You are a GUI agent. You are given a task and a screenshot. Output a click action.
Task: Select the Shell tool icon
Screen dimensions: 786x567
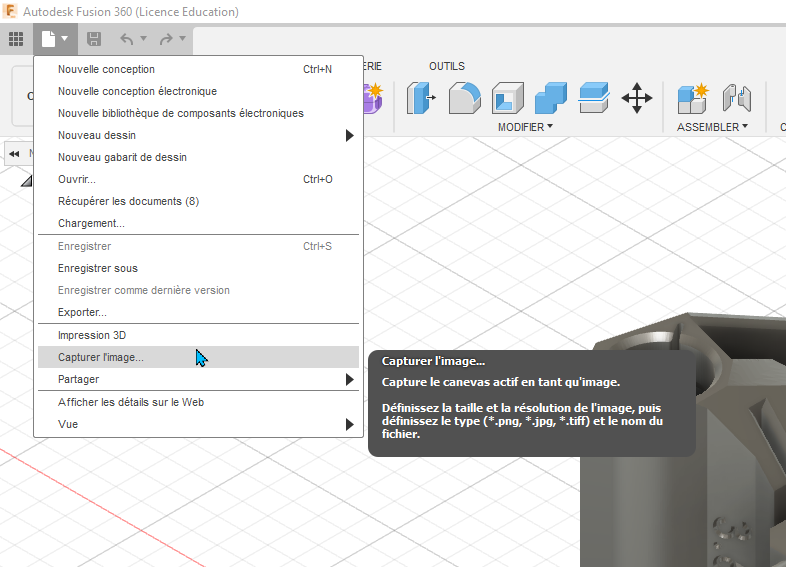pyautogui.click(x=508, y=98)
